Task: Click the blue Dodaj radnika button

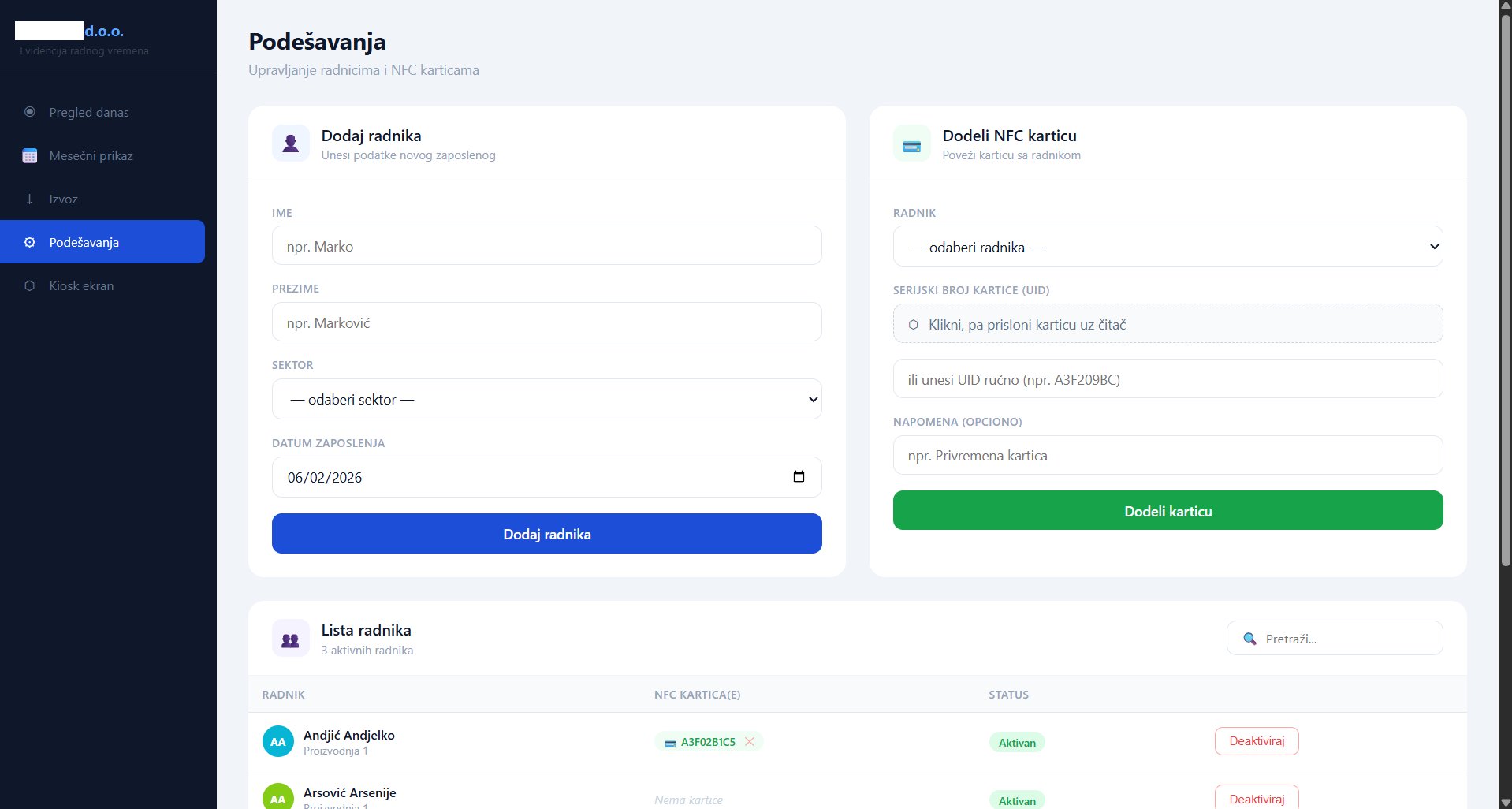Action: click(547, 534)
